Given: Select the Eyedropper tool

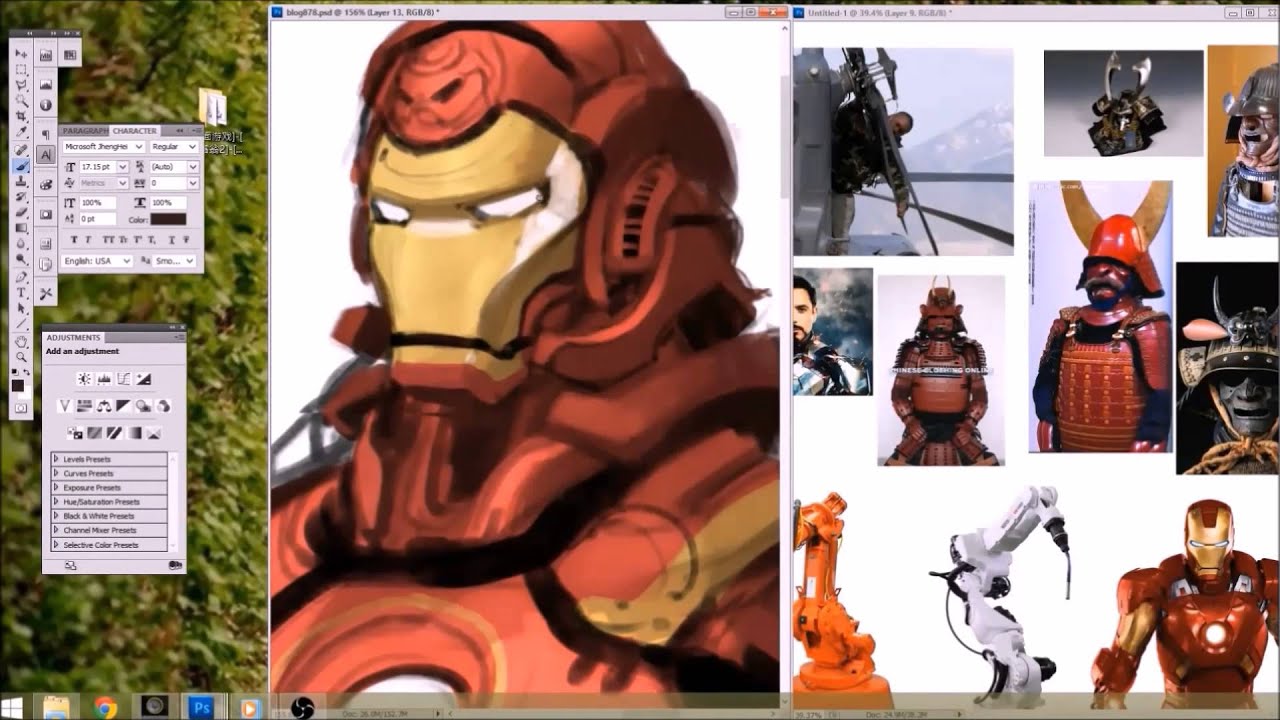Looking at the screenshot, I should 21,132.
